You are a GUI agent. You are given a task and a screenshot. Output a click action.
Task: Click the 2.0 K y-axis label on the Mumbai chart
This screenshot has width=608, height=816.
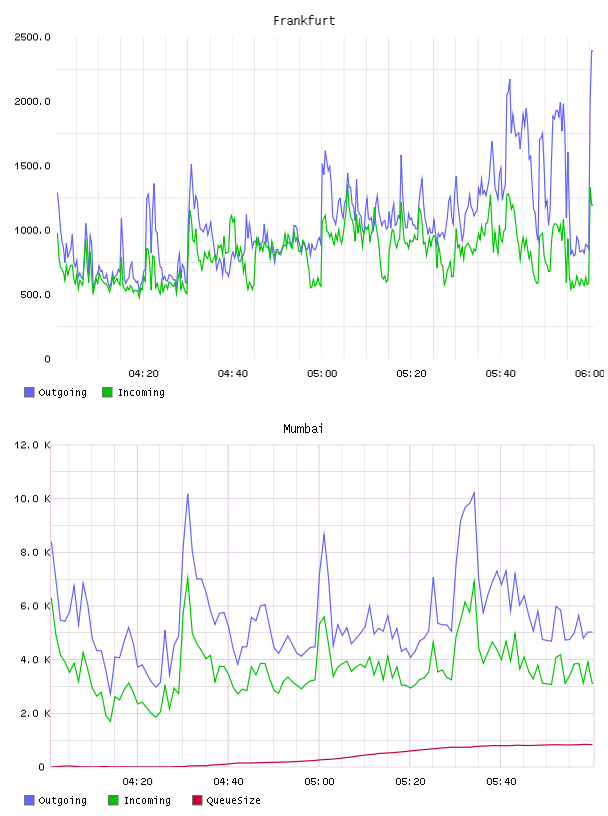(x=35, y=713)
